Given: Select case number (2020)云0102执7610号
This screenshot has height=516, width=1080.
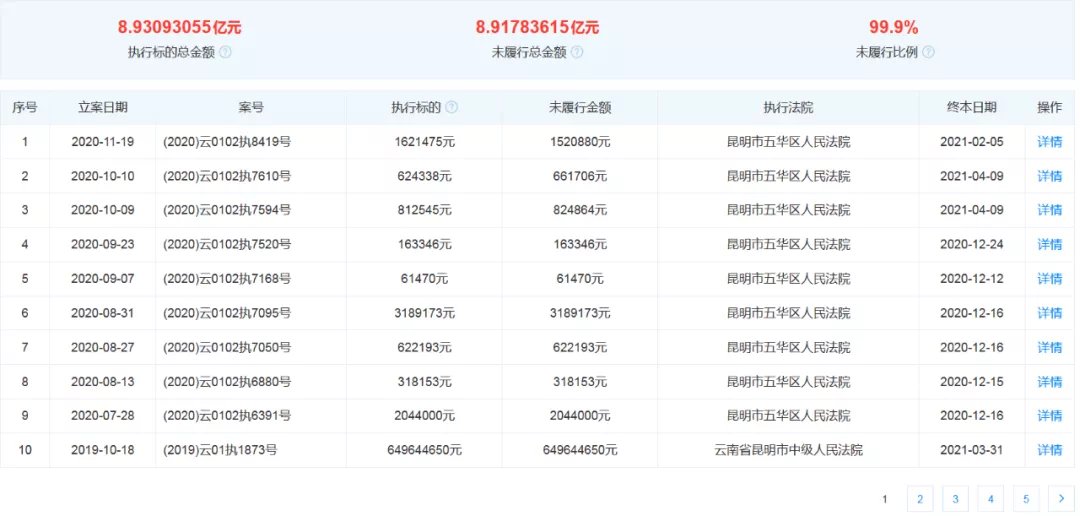Looking at the screenshot, I should [x=227, y=176].
